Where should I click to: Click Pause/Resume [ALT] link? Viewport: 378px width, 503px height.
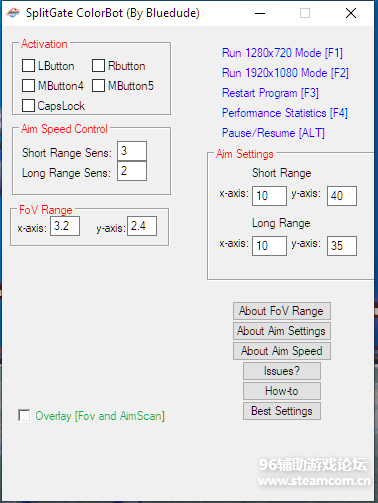pyautogui.click(x=273, y=133)
